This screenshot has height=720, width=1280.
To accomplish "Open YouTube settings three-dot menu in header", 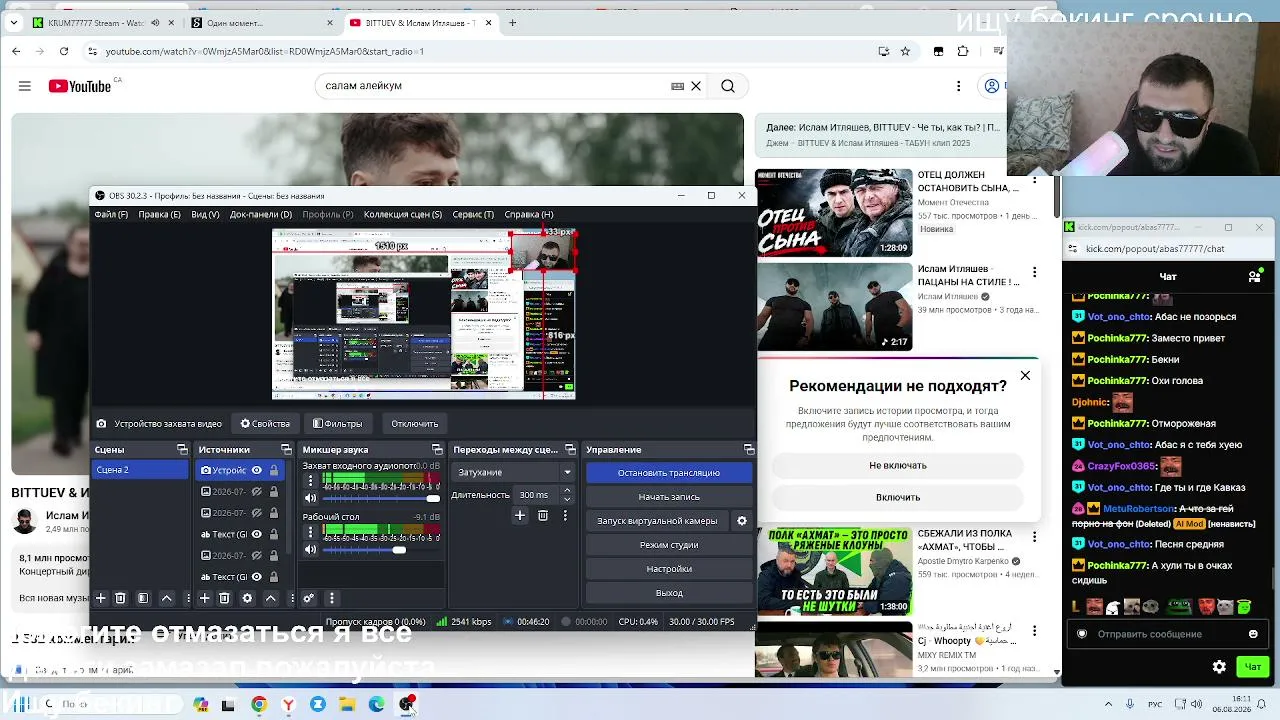I will coord(958,86).
